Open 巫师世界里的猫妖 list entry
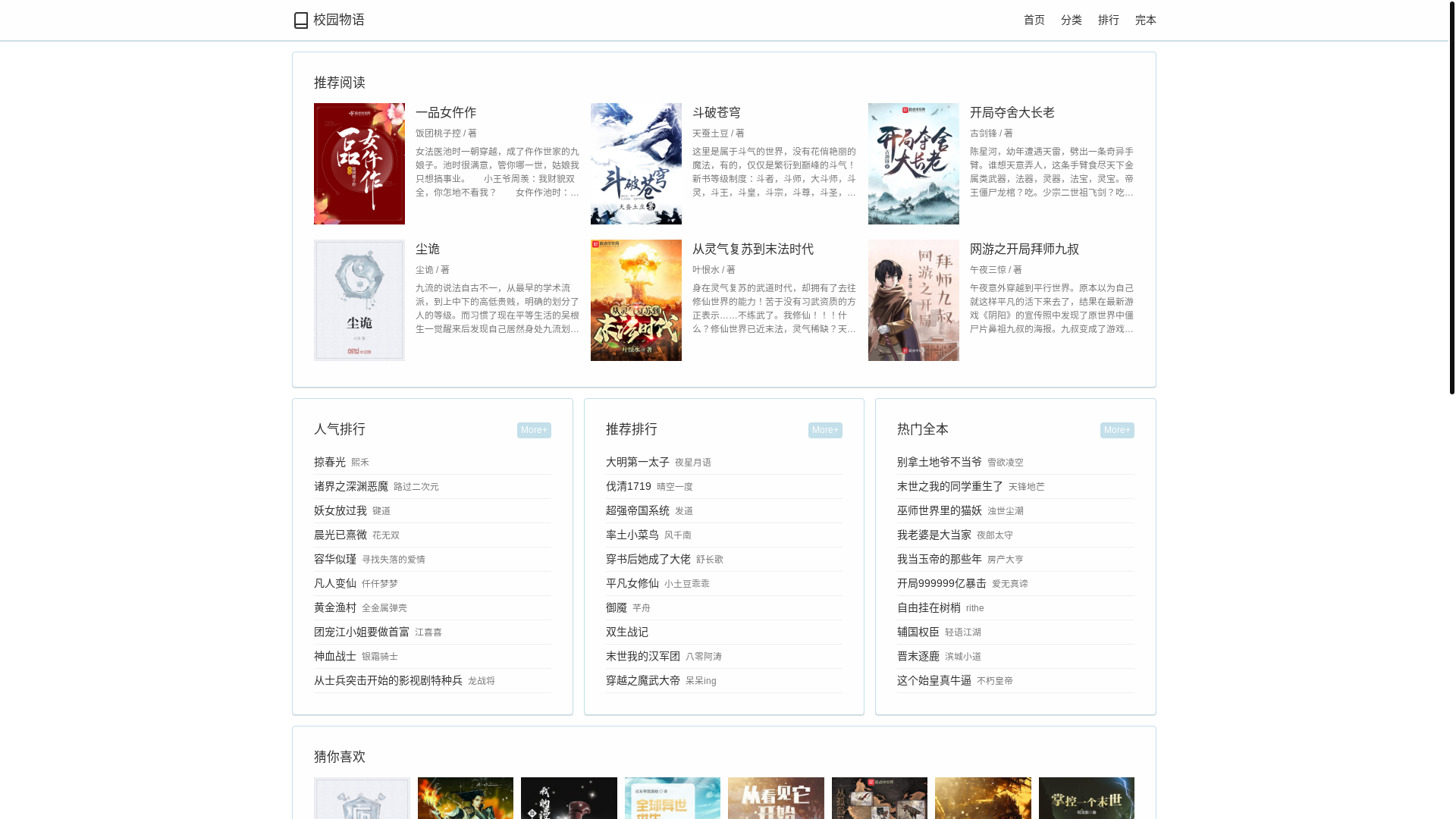The height and width of the screenshot is (819, 1456). click(x=940, y=510)
